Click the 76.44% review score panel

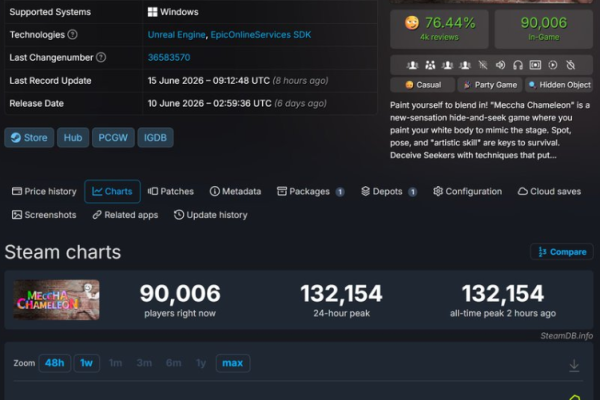click(x=439, y=29)
